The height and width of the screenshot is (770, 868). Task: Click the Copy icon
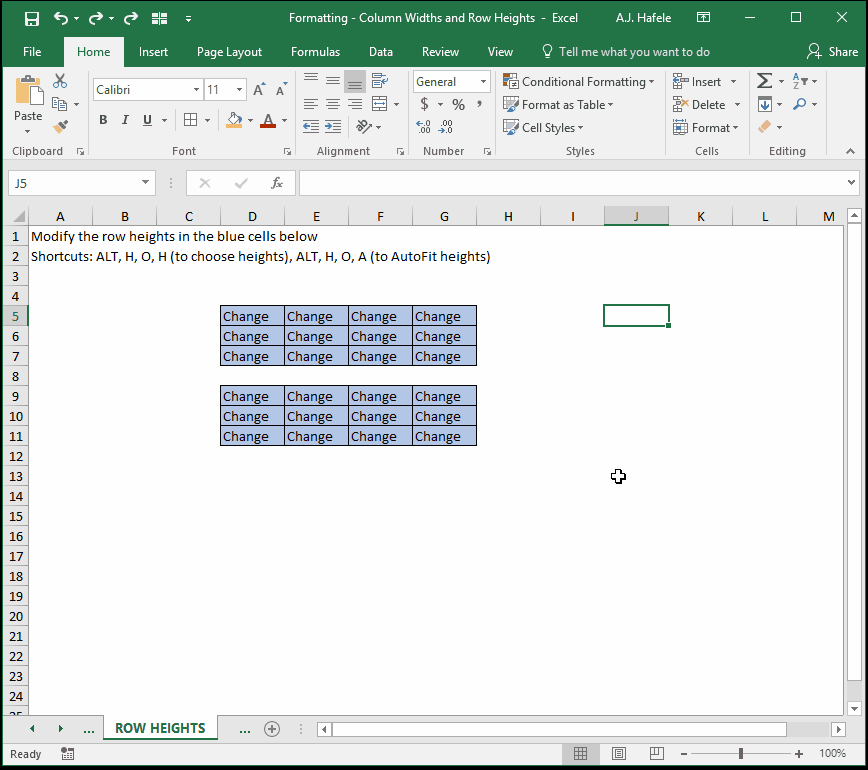59,104
